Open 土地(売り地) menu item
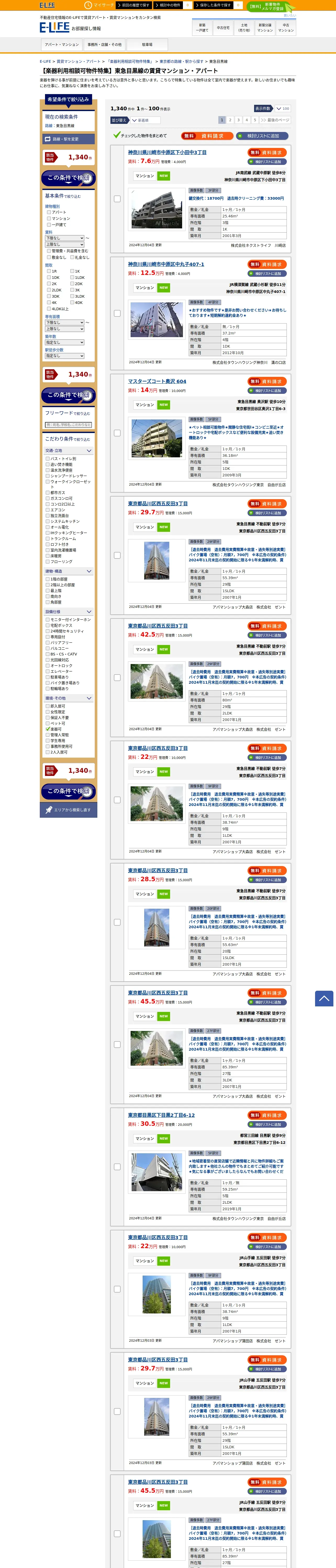 [x=244, y=27]
